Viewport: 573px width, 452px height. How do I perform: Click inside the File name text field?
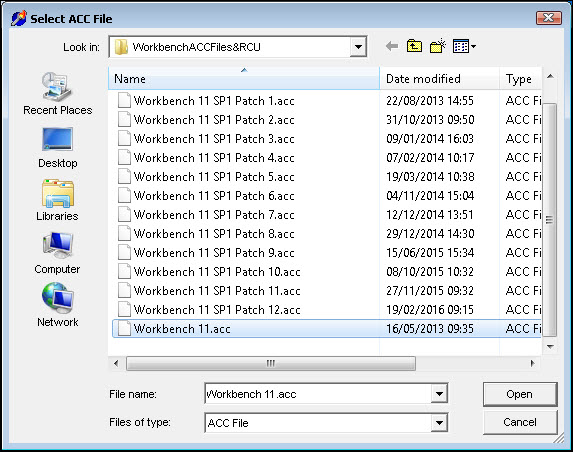(x=318, y=394)
